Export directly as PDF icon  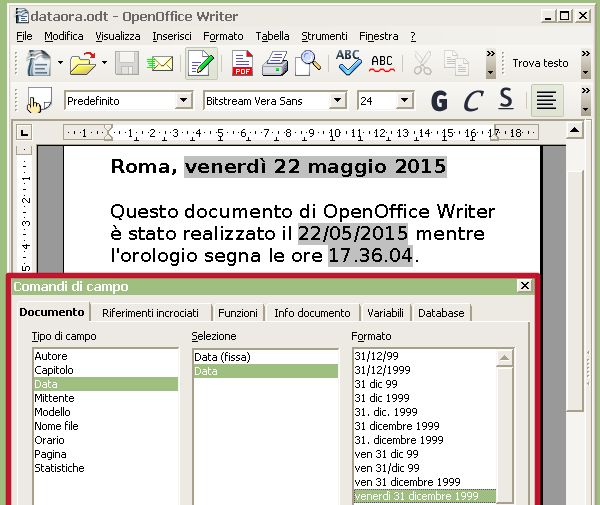[243, 63]
